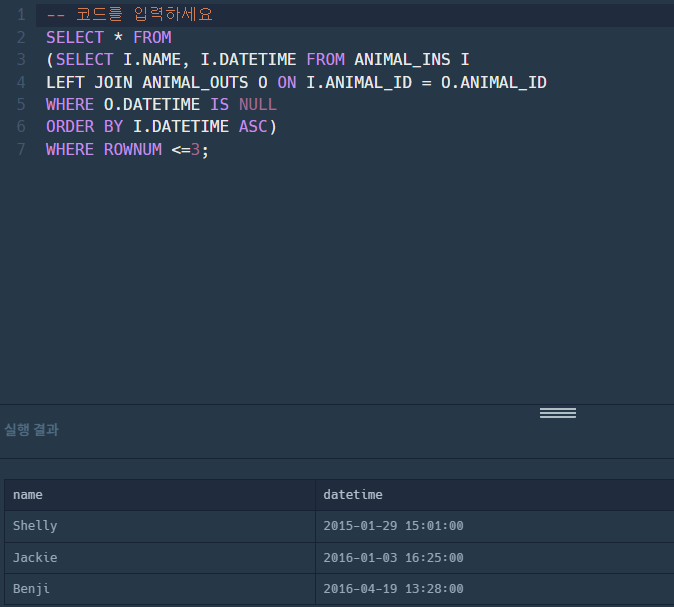674x607 pixels.
Task: Click the 2016-04-19 13:28:00 cell
Action: (x=495, y=589)
